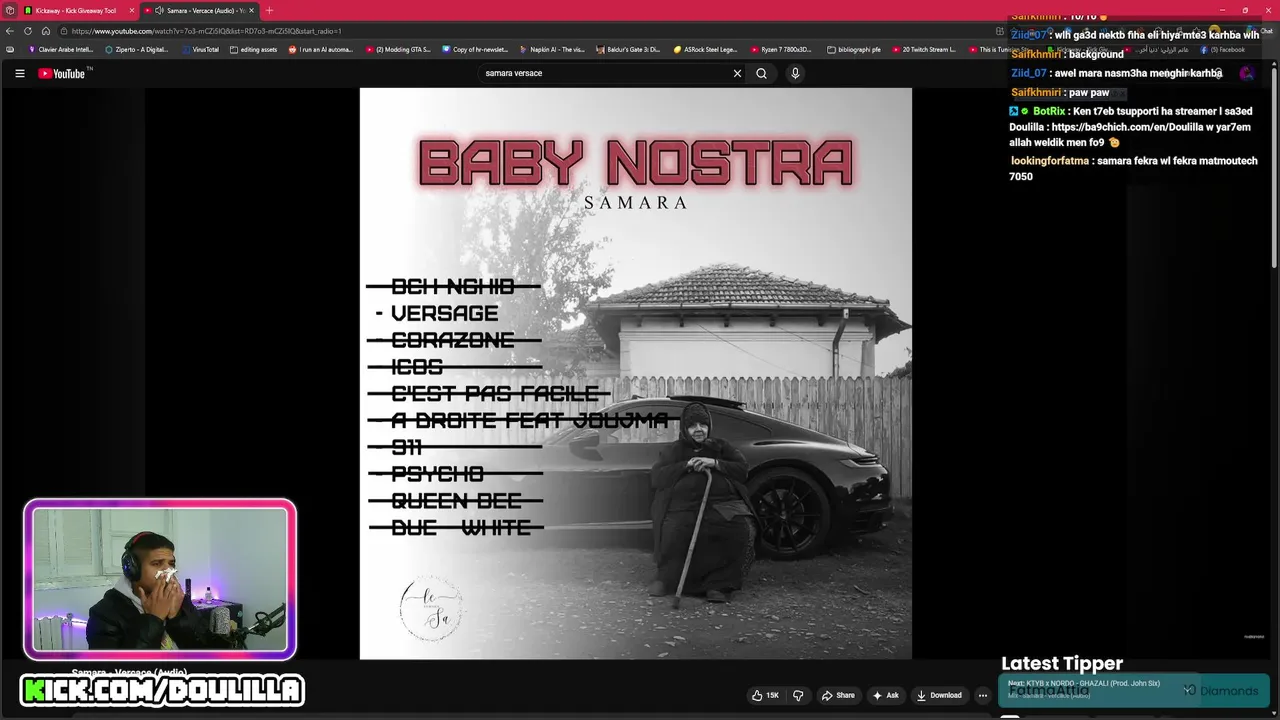
Task: Open browser home page icon
Action: (46, 31)
